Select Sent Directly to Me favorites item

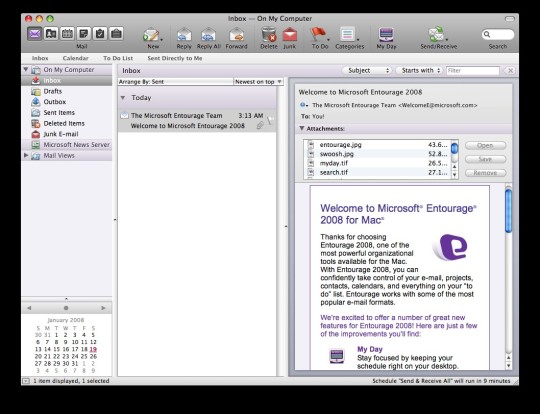click(x=175, y=58)
